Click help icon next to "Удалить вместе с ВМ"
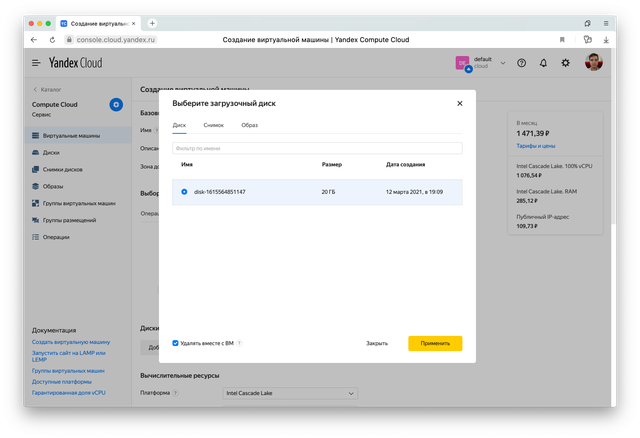This screenshot has width=640, height=438. 240,343
